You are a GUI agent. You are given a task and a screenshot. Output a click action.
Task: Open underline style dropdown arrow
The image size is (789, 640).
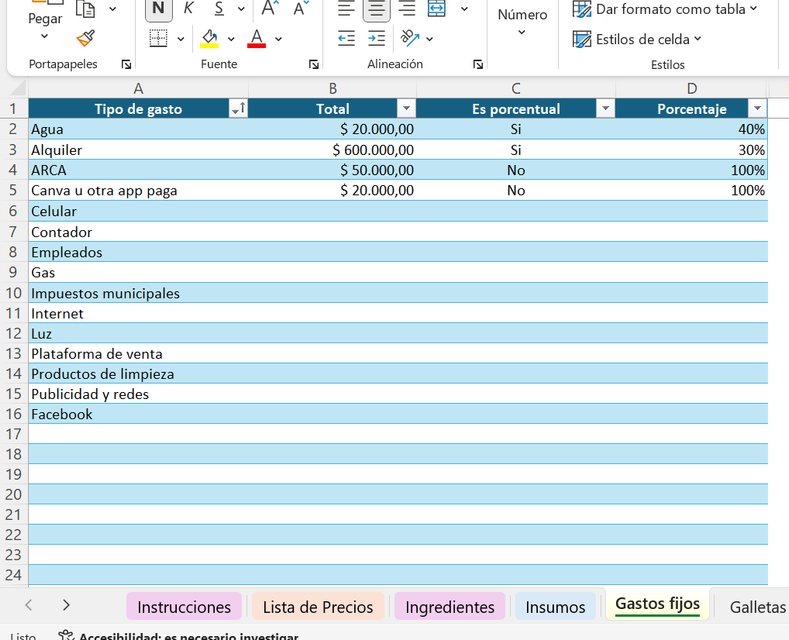242,9
